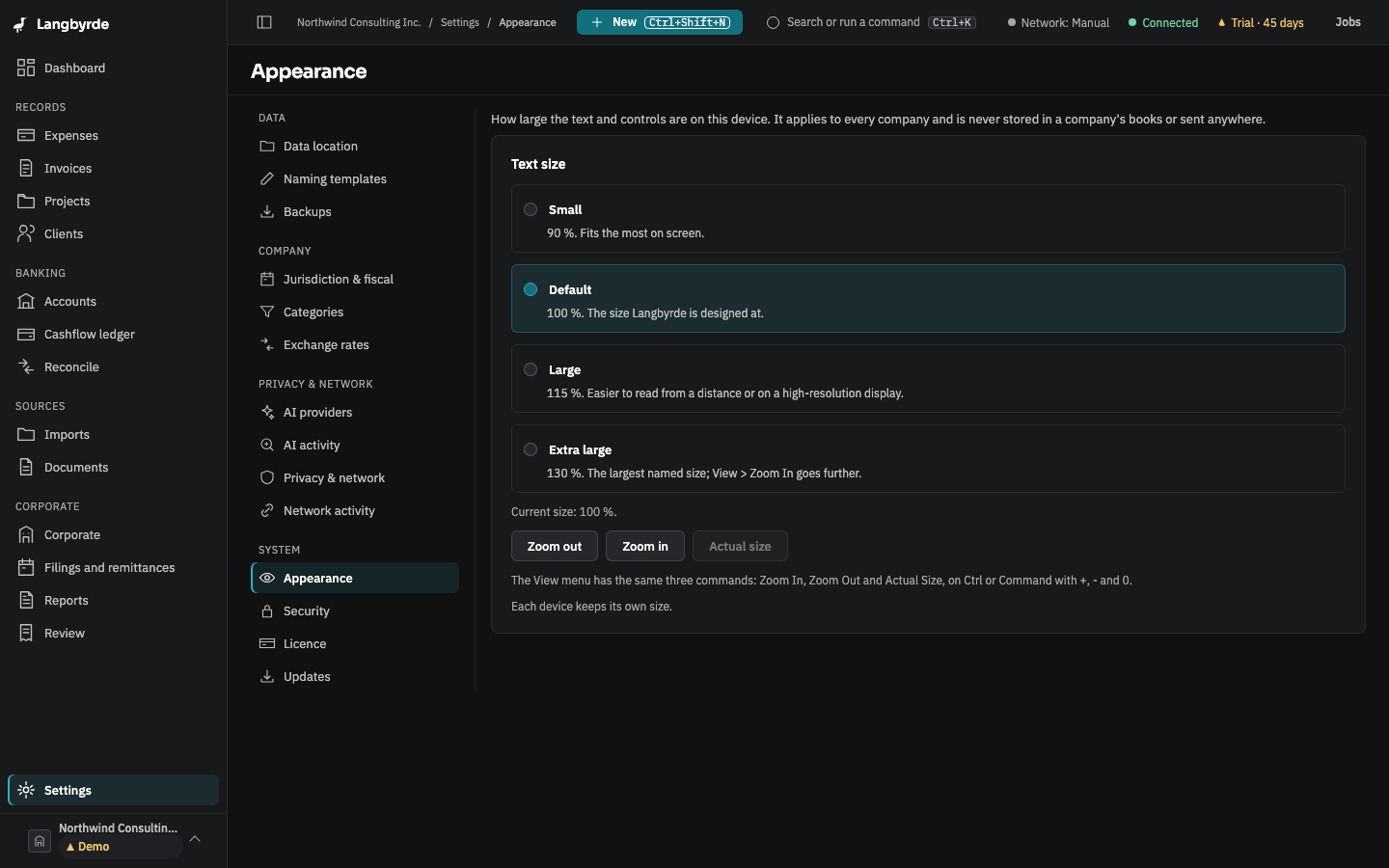The width and height of the screenshot is (1389, 868).
Task: Focus the Search or run a command field
Action: coord(871,22)
